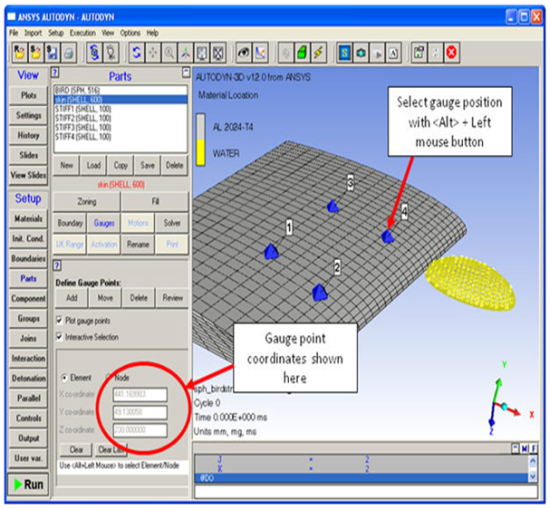The height and width of the screenshot is (509, 550).
Task: Click the X co-ordinate input field
Action: (140, 394)
